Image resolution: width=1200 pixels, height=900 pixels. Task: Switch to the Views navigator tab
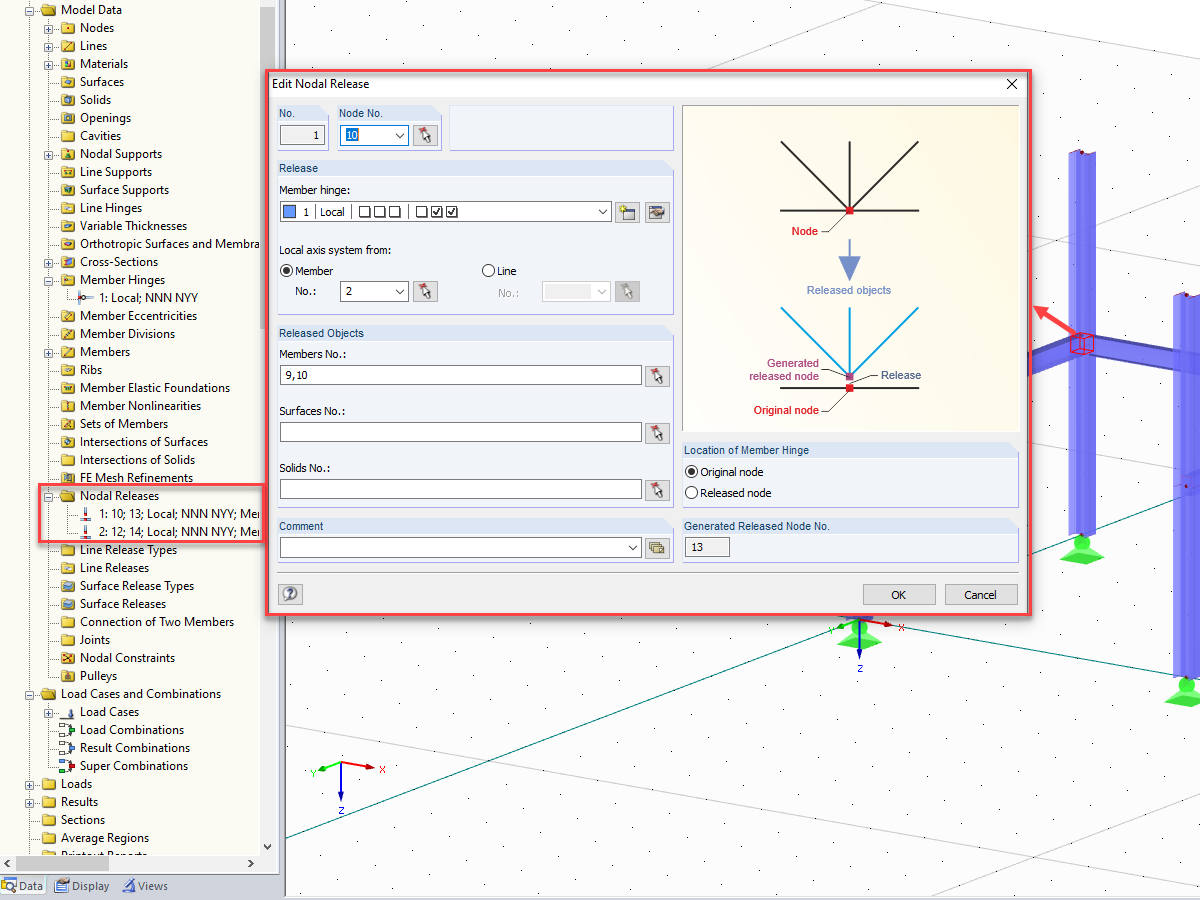pyautogui.click(x=146, y=886)
